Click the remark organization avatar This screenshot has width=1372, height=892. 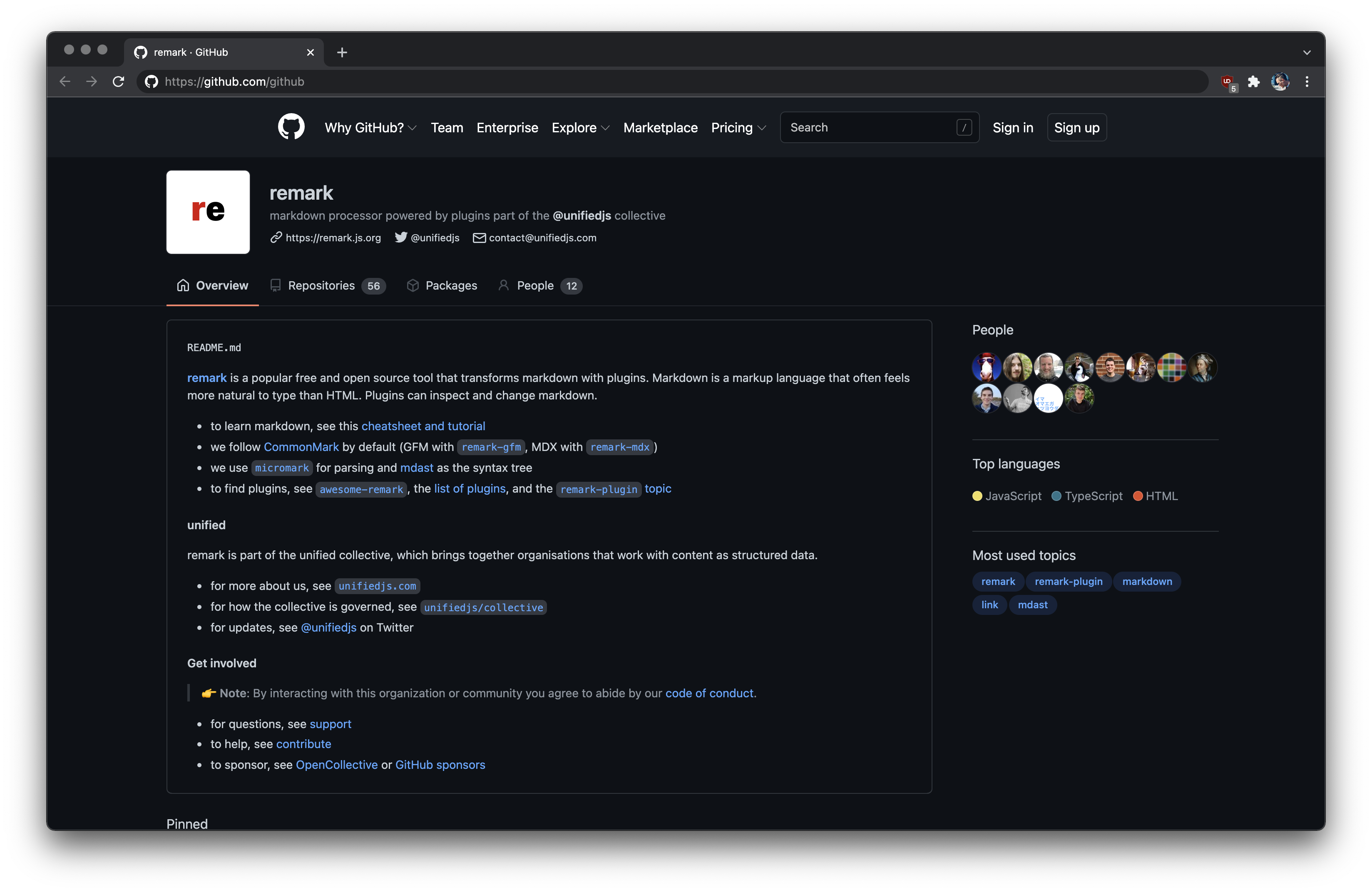pos(208,212)
